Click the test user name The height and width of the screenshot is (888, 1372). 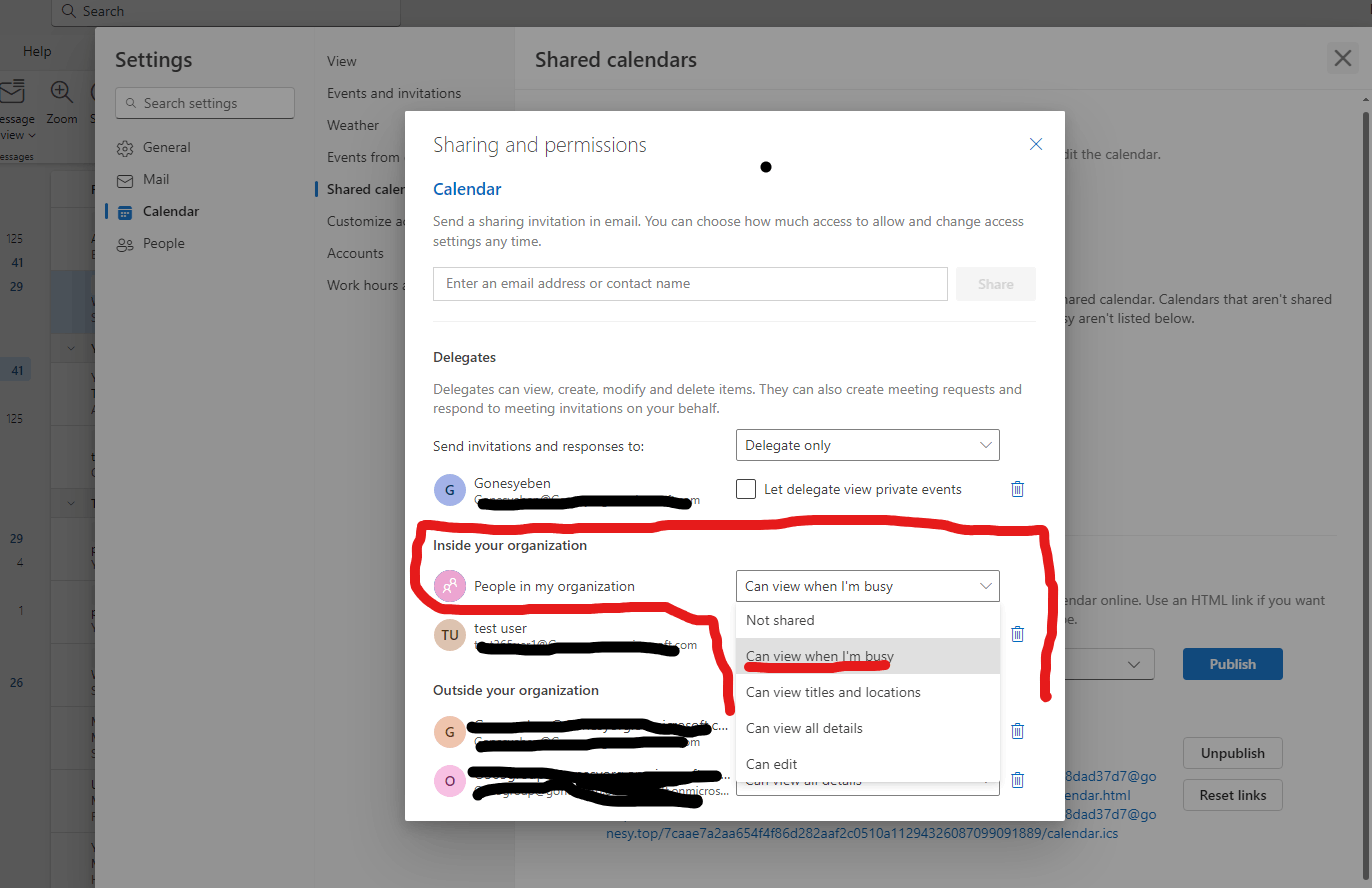click(500, 628)
